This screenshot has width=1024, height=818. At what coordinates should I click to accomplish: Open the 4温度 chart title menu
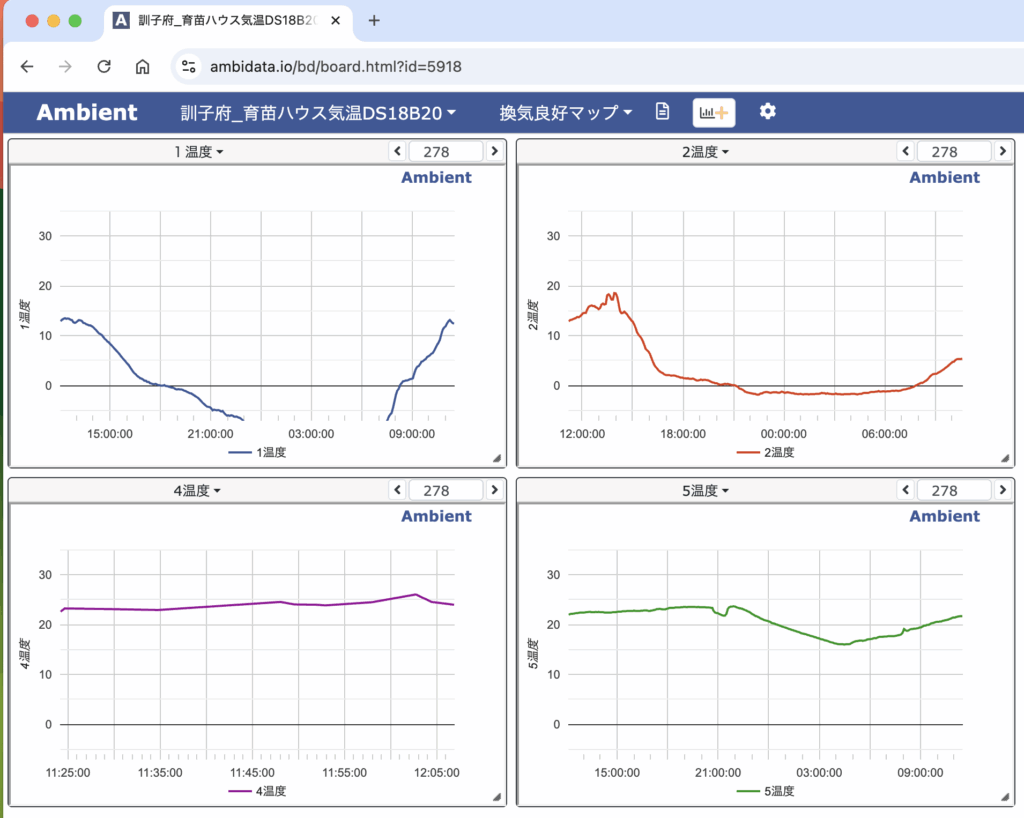(x=197, y=490)
